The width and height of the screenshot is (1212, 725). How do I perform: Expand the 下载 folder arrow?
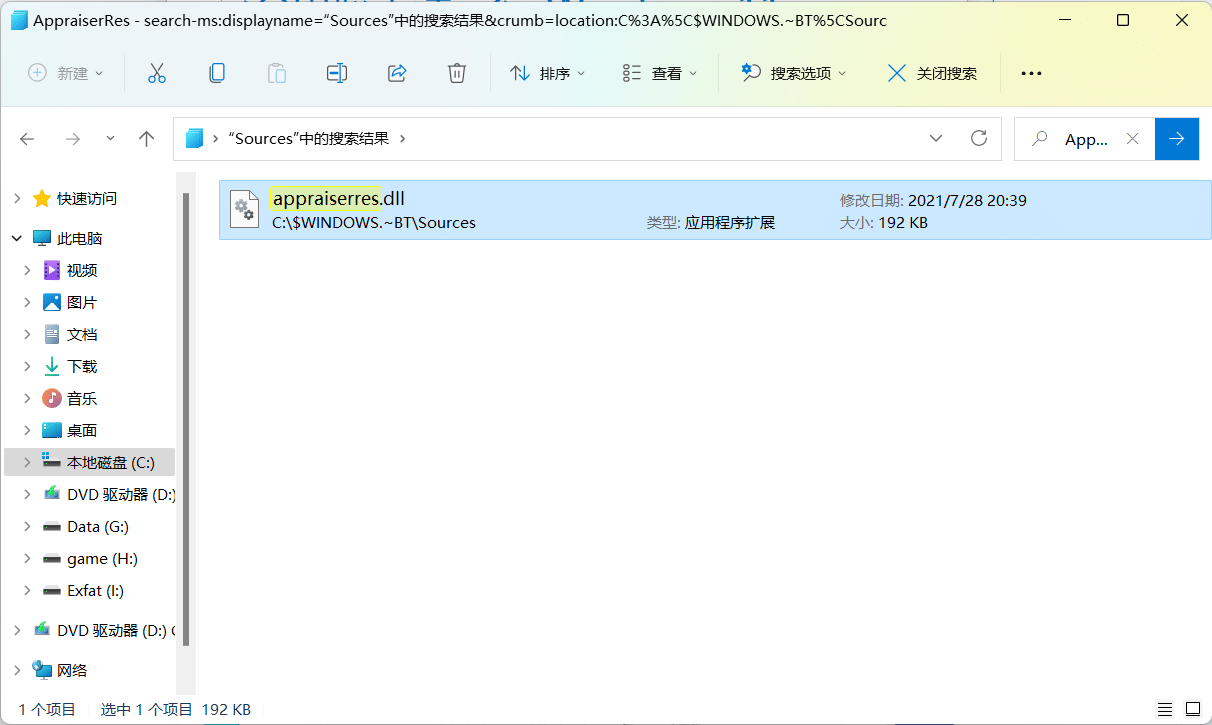pyautogui.click(x=27, y=367)
